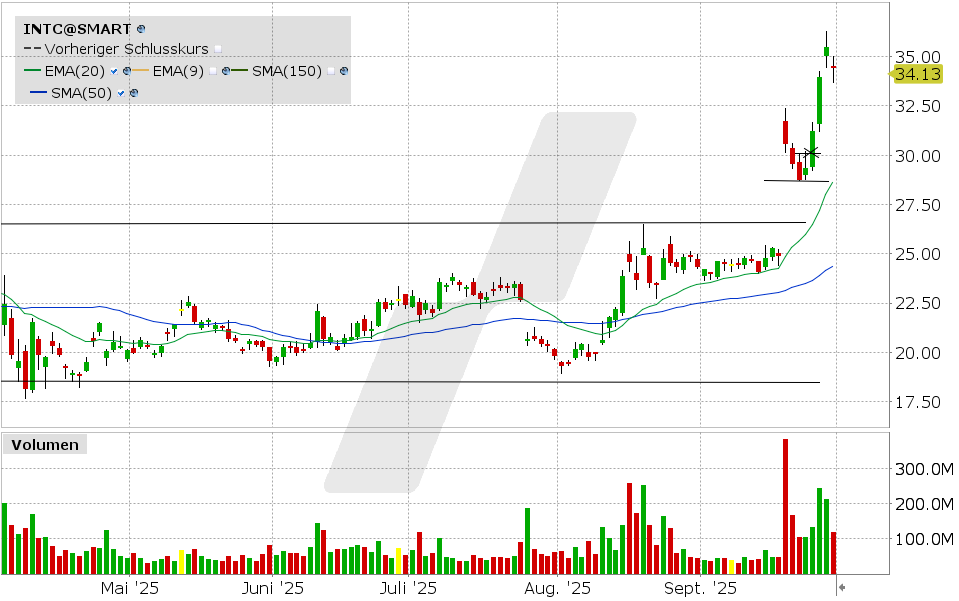959x601 pixels.
Task: Click the green EMA(20) legend color line
Action: (33, 71)
